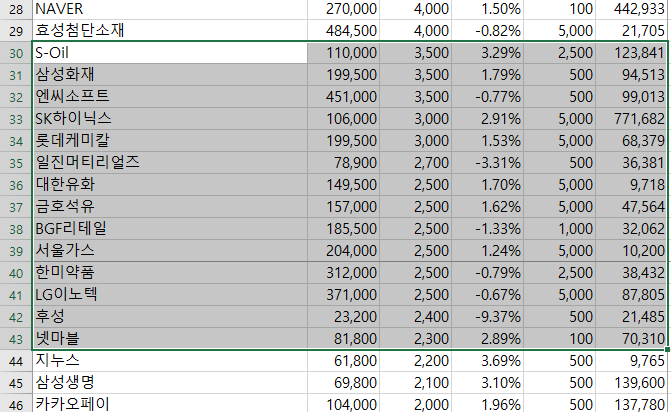Select the price cell 451,000
This screenshot has height=412, width=671.
click(x=343, y=97)
